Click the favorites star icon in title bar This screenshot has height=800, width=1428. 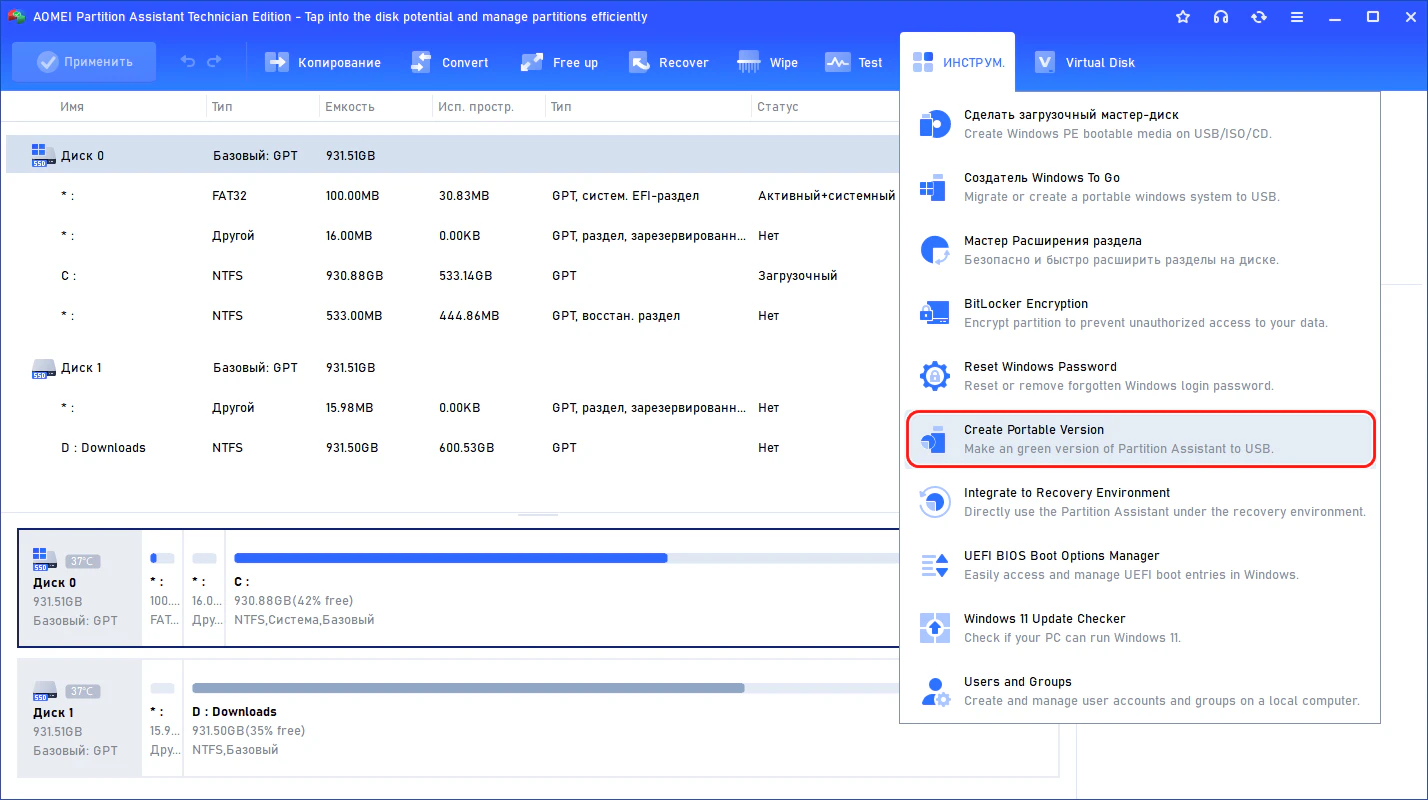pos(1183,17)
